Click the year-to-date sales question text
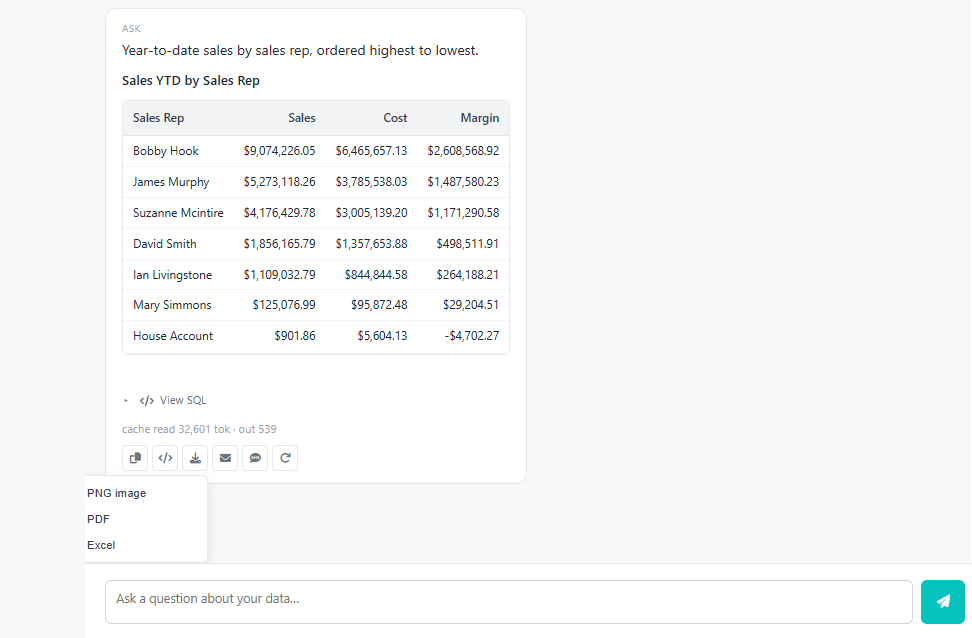This screenshot has width=972, height=638. 300,50
